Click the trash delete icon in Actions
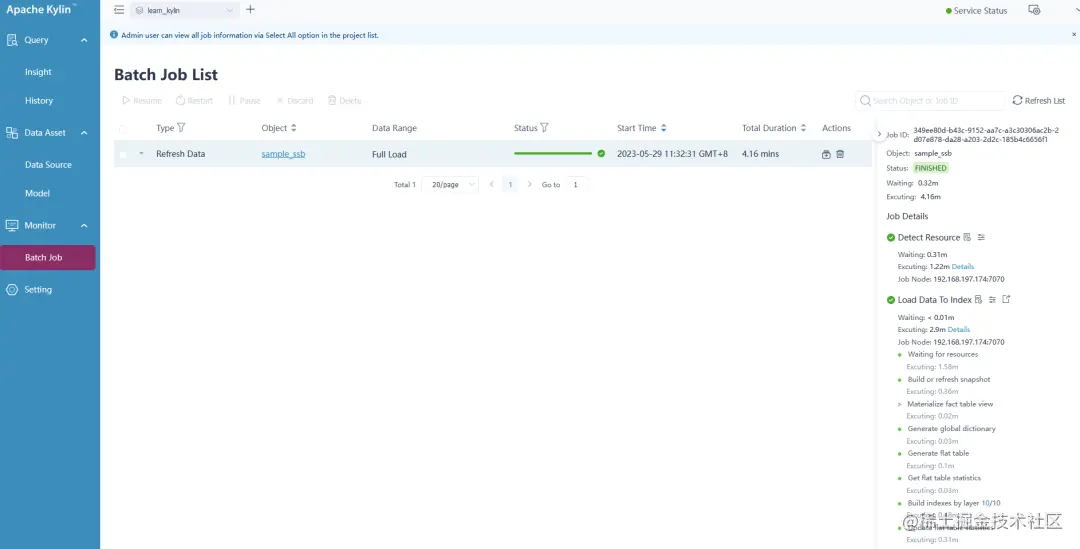 pyautogui.click(x=840, y=154)
